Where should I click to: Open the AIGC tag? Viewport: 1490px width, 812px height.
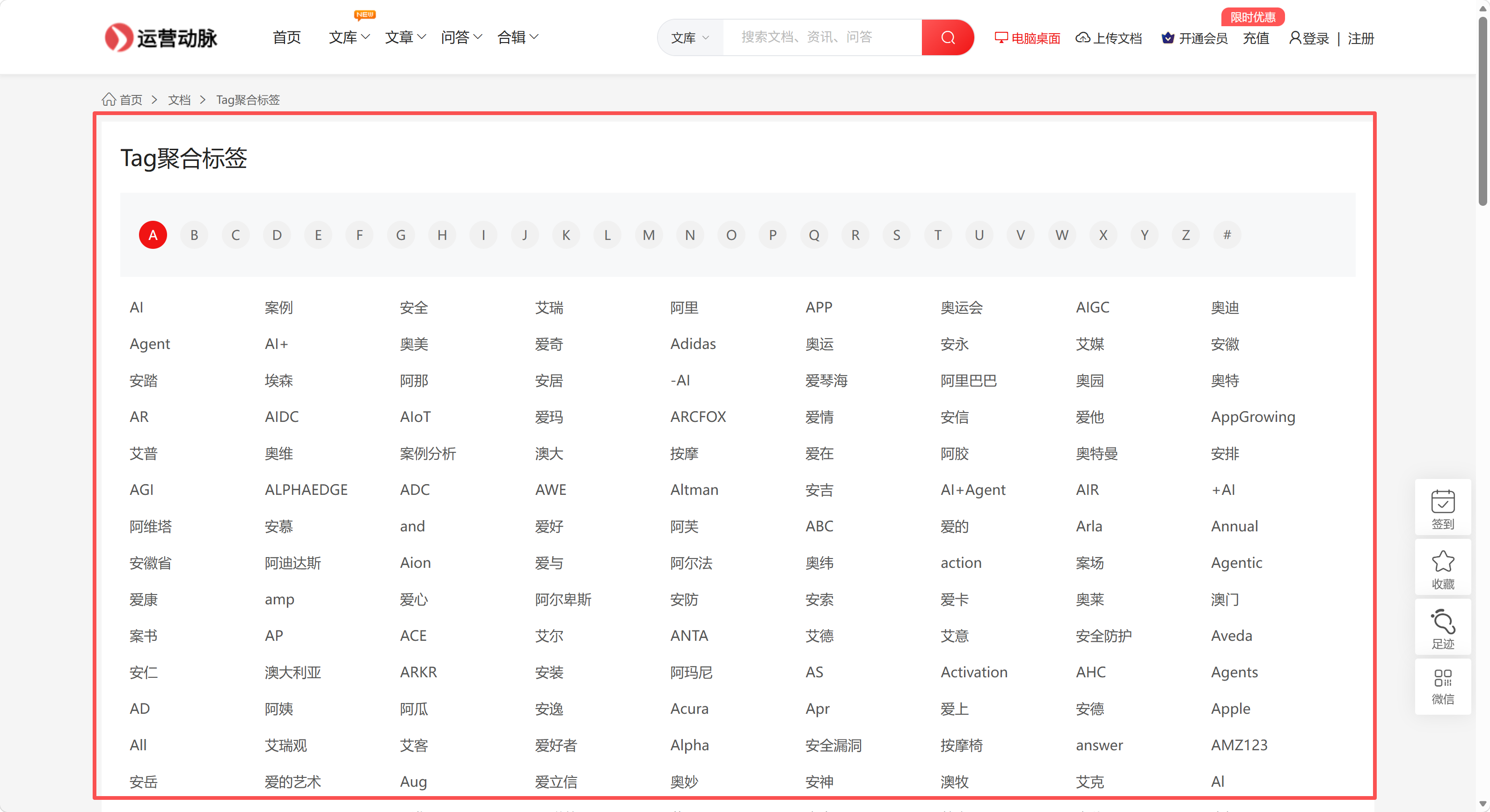[1093, 307]
